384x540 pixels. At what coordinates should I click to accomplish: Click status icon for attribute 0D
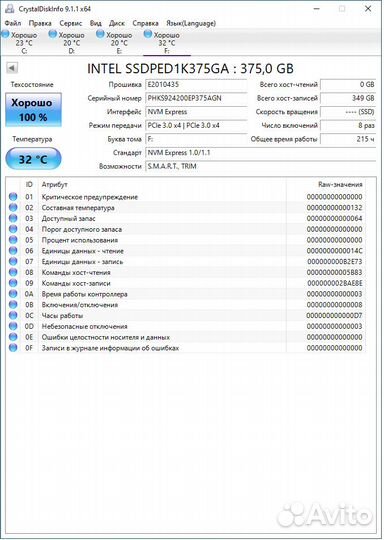[x=13, y=326]
